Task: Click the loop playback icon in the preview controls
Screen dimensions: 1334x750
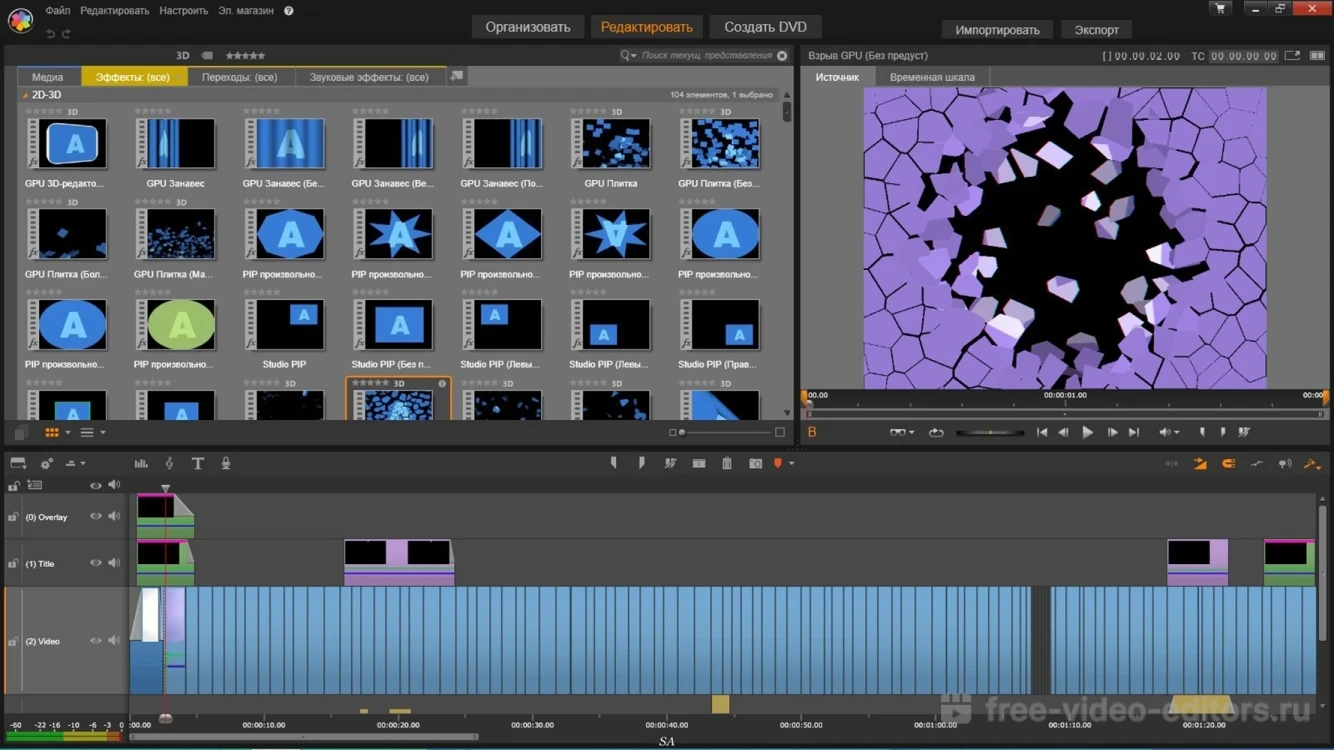Action: coord(936,433)
